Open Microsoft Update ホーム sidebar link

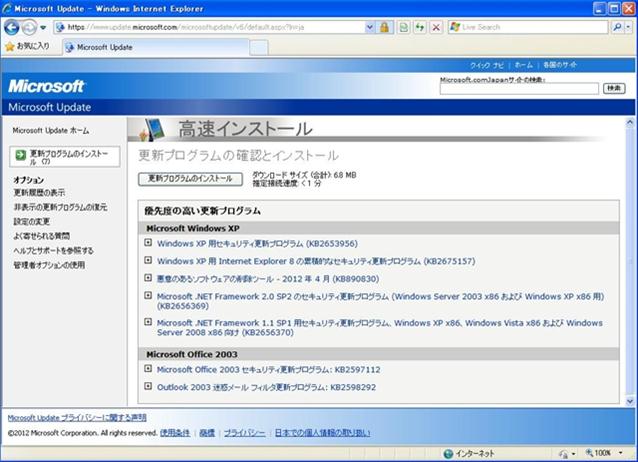[51, 131]
